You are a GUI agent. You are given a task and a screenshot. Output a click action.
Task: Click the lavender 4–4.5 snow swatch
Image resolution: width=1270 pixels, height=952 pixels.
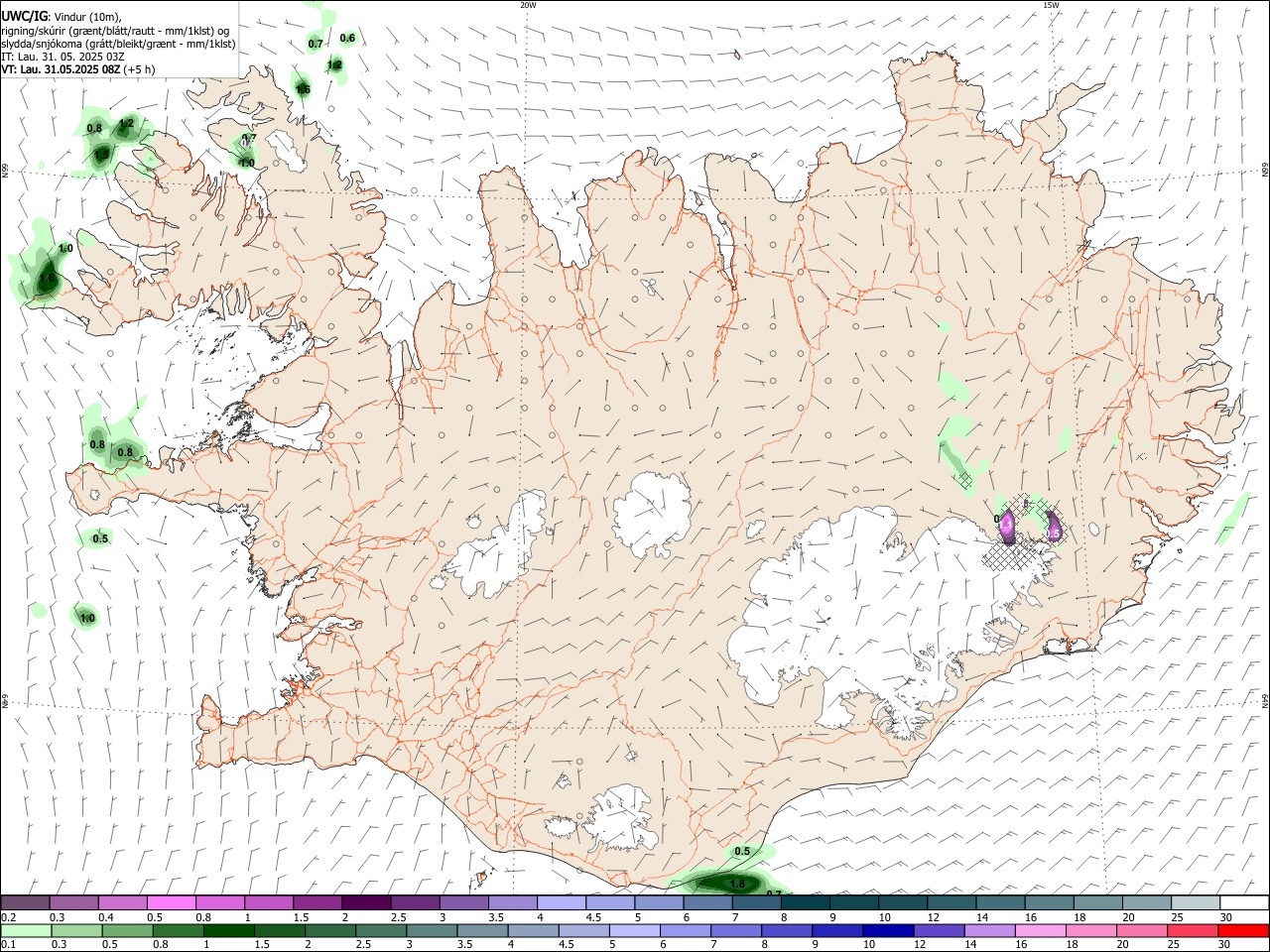pyautogui.click(x=561, y=902)
